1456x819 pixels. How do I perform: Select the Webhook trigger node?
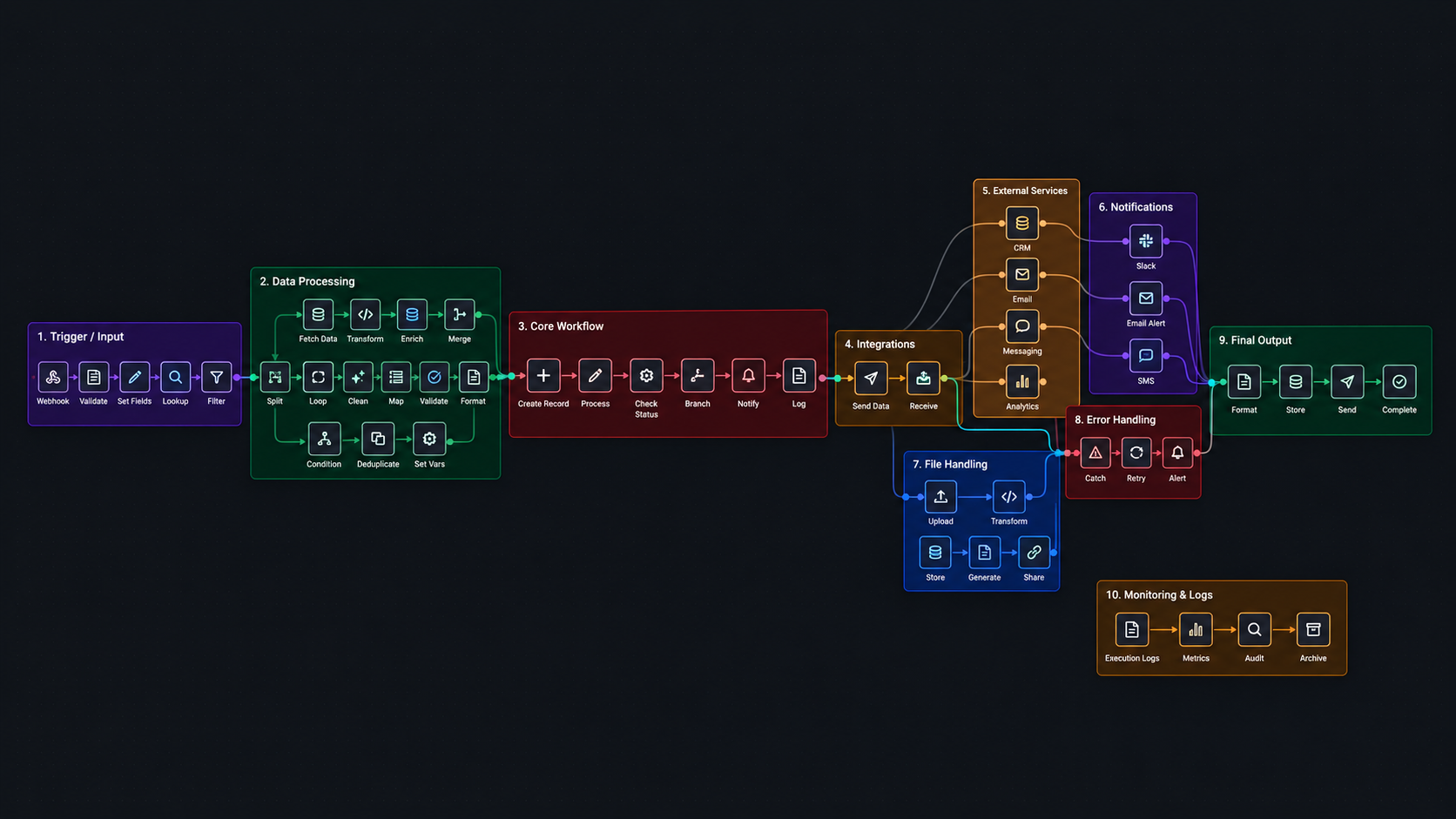53,377
